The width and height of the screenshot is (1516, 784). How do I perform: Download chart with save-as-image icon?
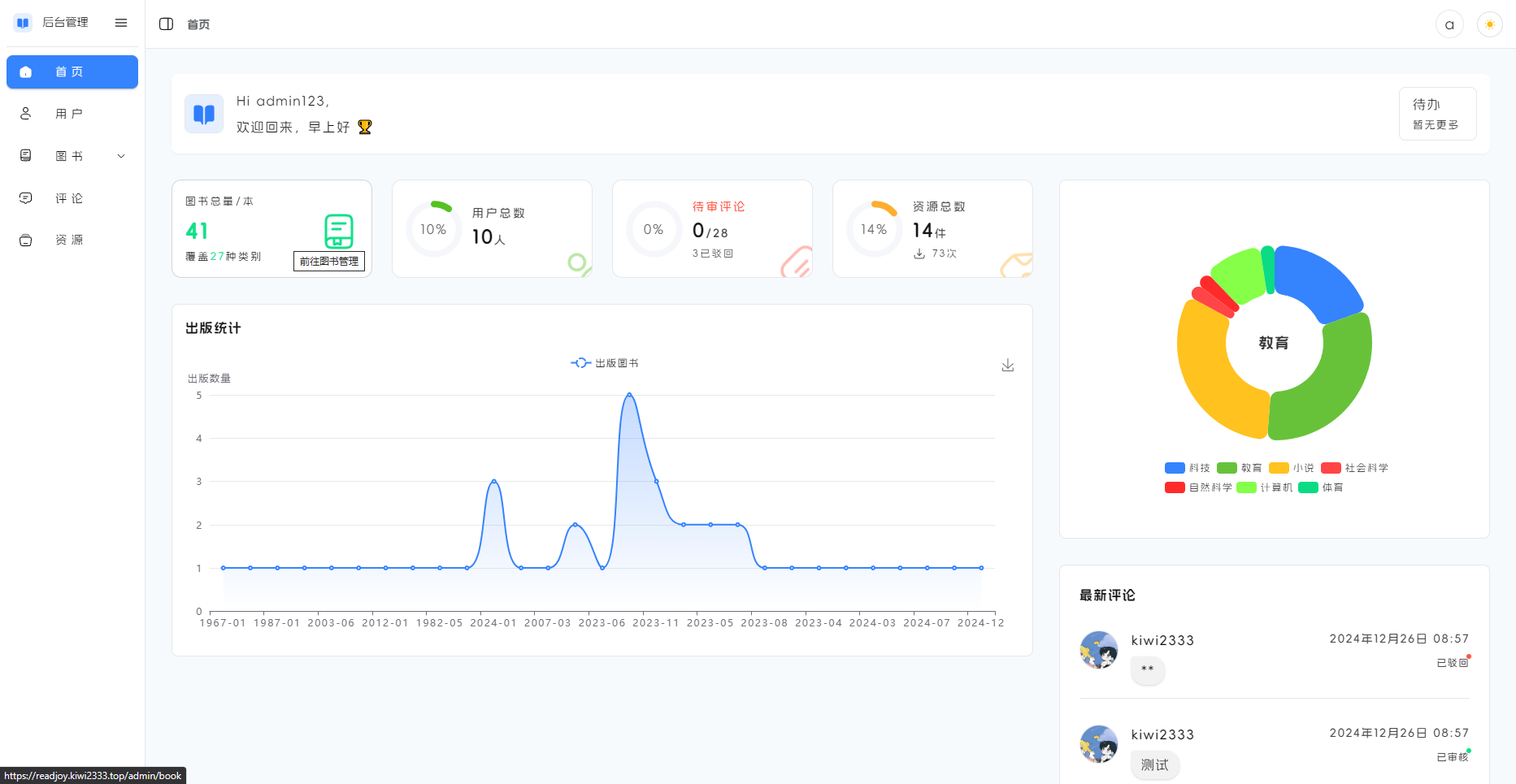pos(1008,365)
